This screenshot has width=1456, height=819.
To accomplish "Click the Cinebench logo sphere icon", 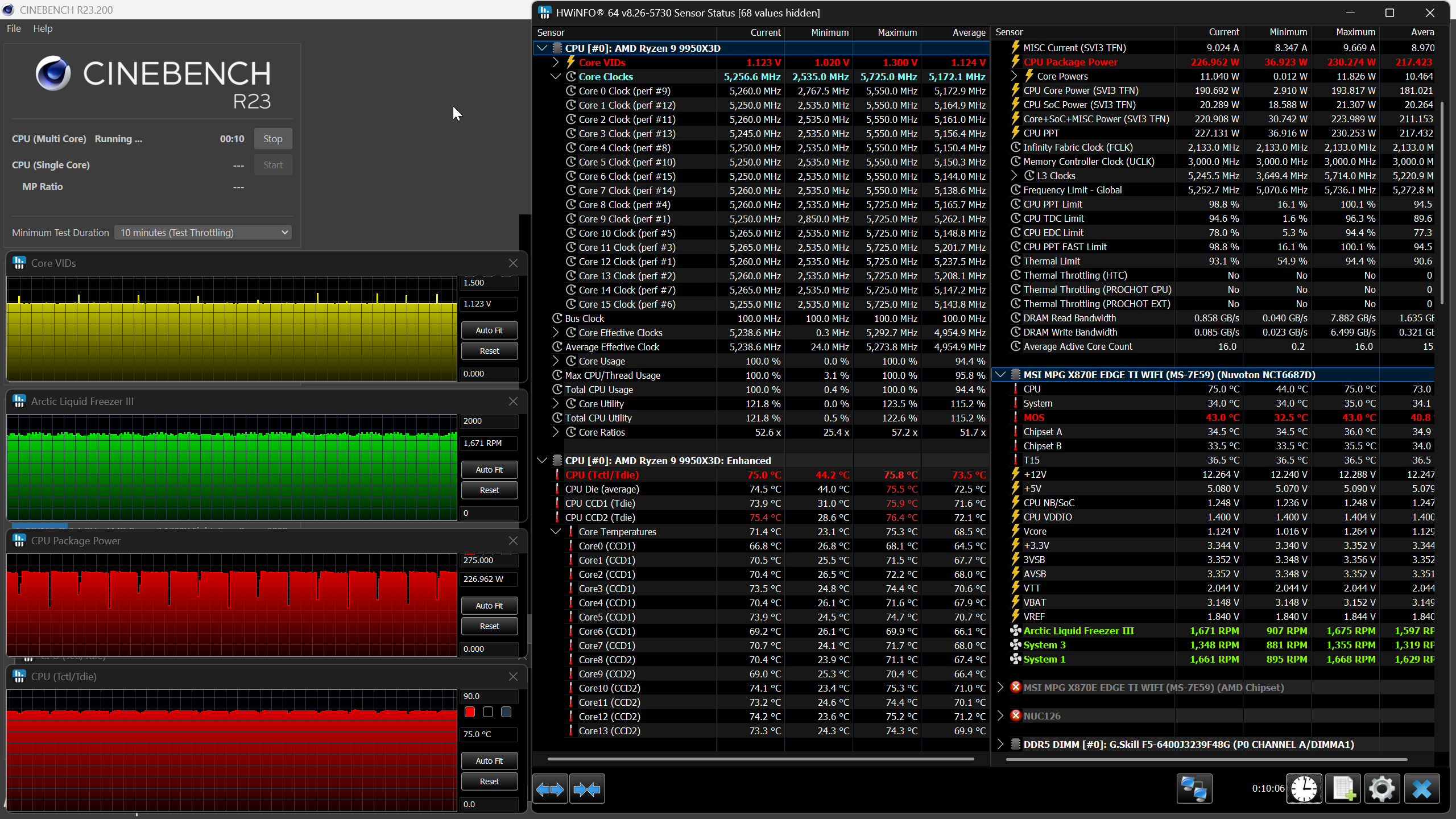I will click(53, 73).
